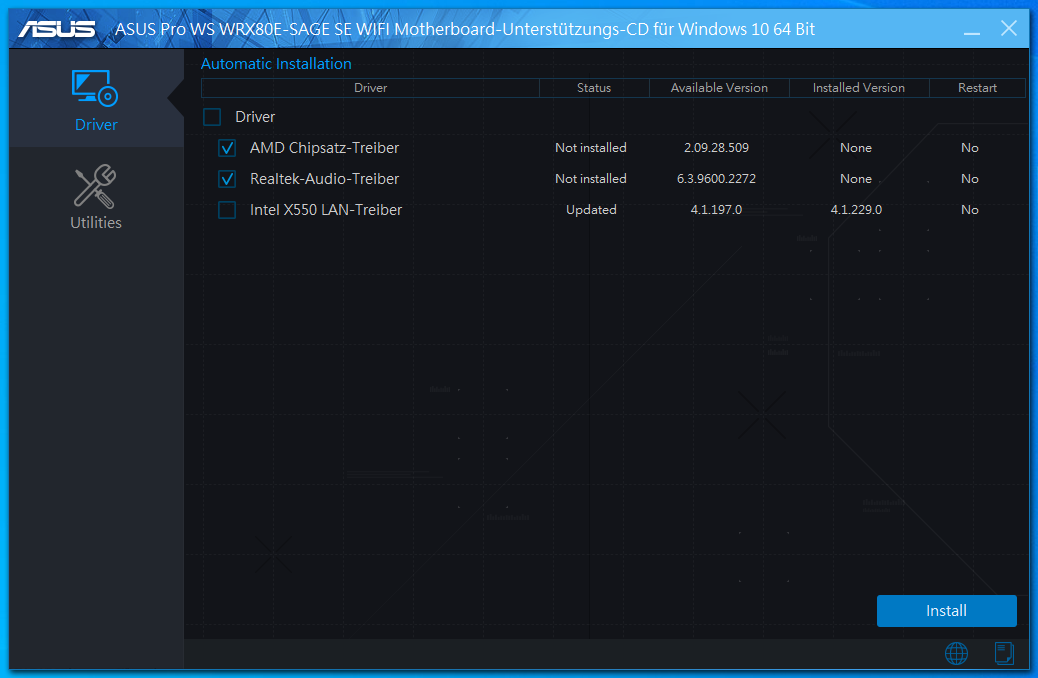Viewport: 1038px width, 678px height.
Task: Click the Restart column header
Action: [977, 88]
